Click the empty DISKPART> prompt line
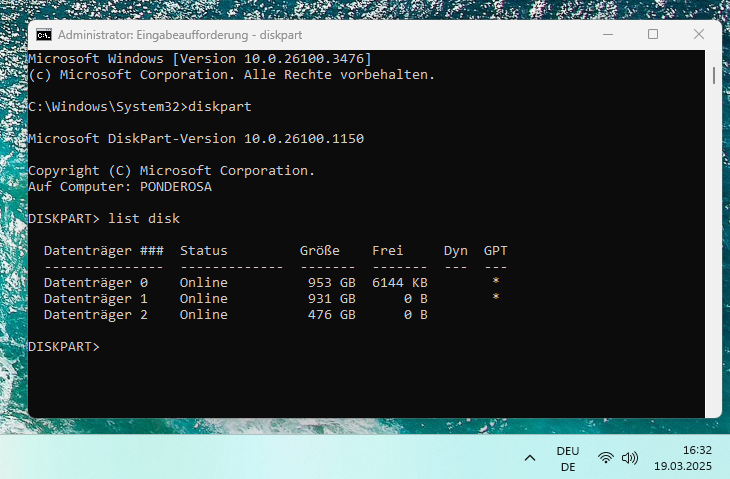The image size is (730, 479). (64, 347)
